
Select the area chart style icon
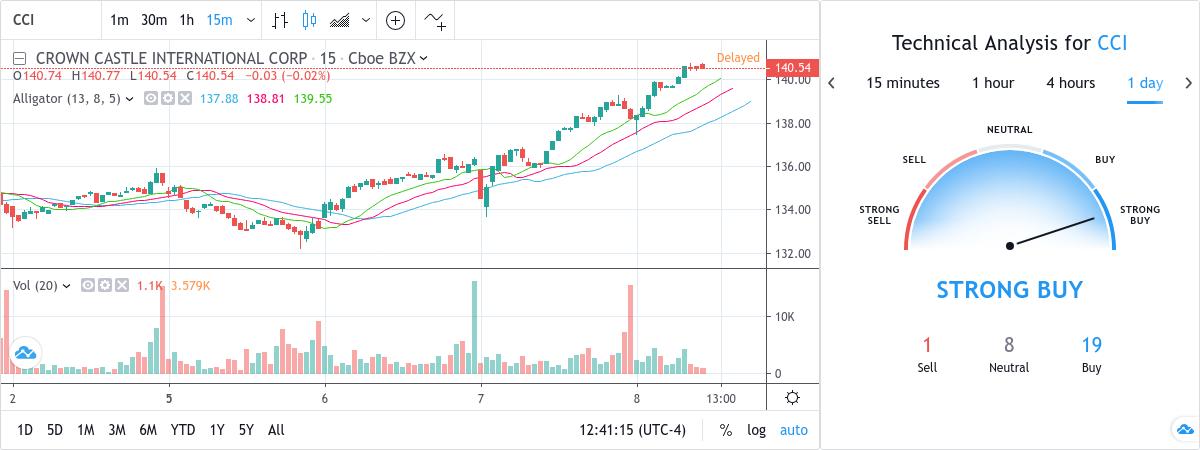tap(340, 20)
